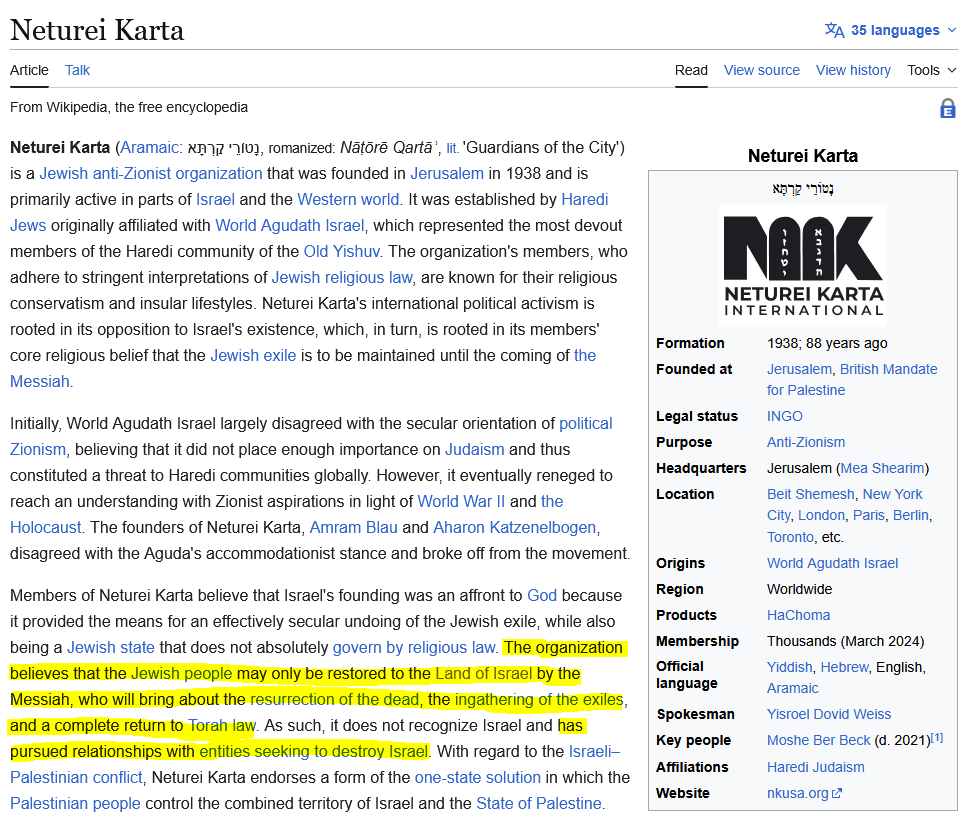Click the Old Yishuv link
This screenshot has height=823, width=974.
(342, 252)
